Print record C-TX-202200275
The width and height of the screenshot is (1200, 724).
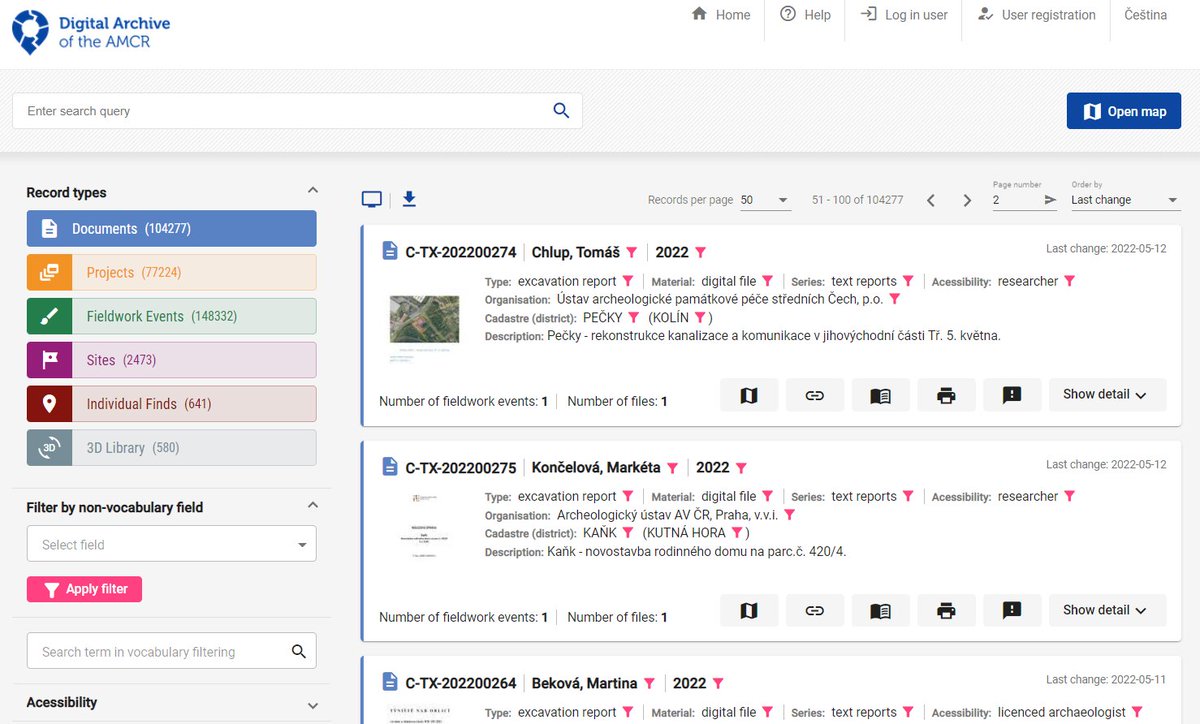click(x=946, y=610)
